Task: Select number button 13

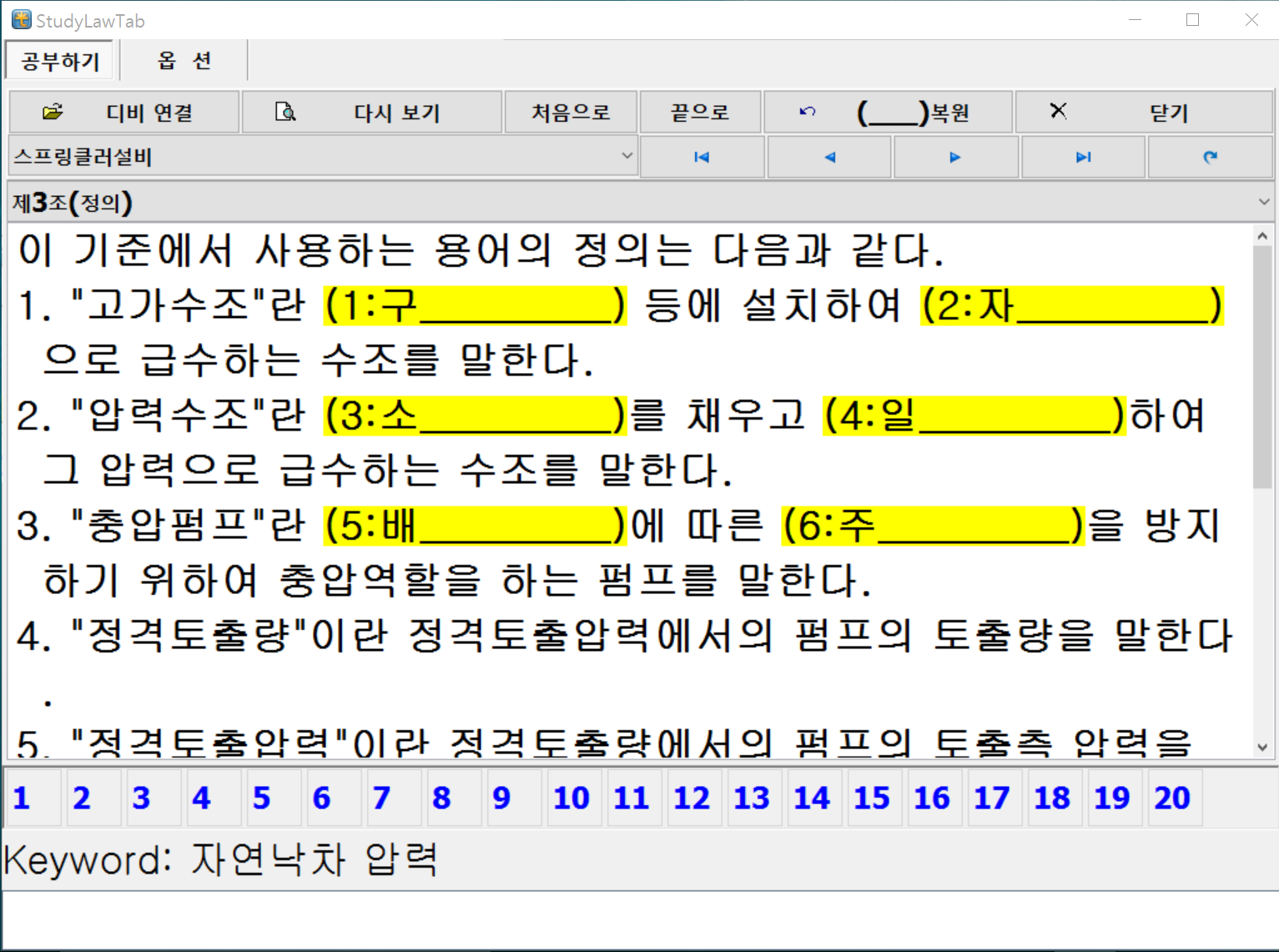Action: point(754,798)
